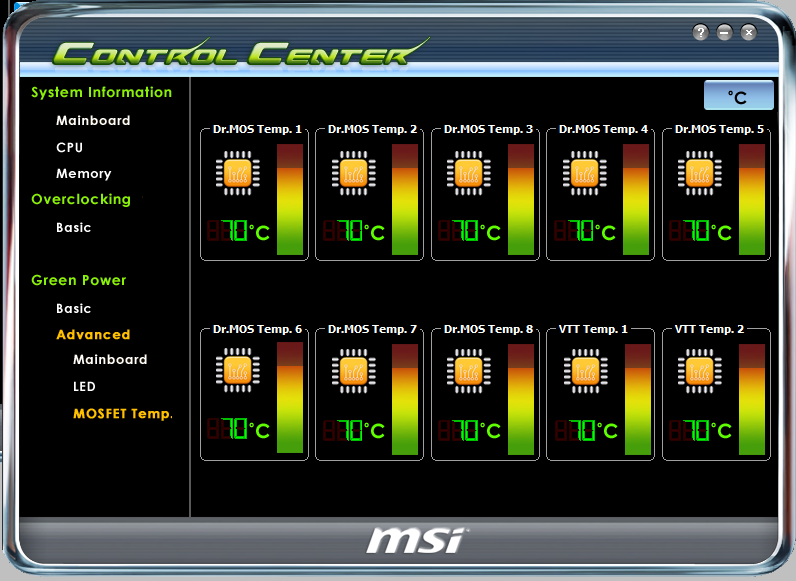Select Basic under Overclocking

tap(74, 228)
